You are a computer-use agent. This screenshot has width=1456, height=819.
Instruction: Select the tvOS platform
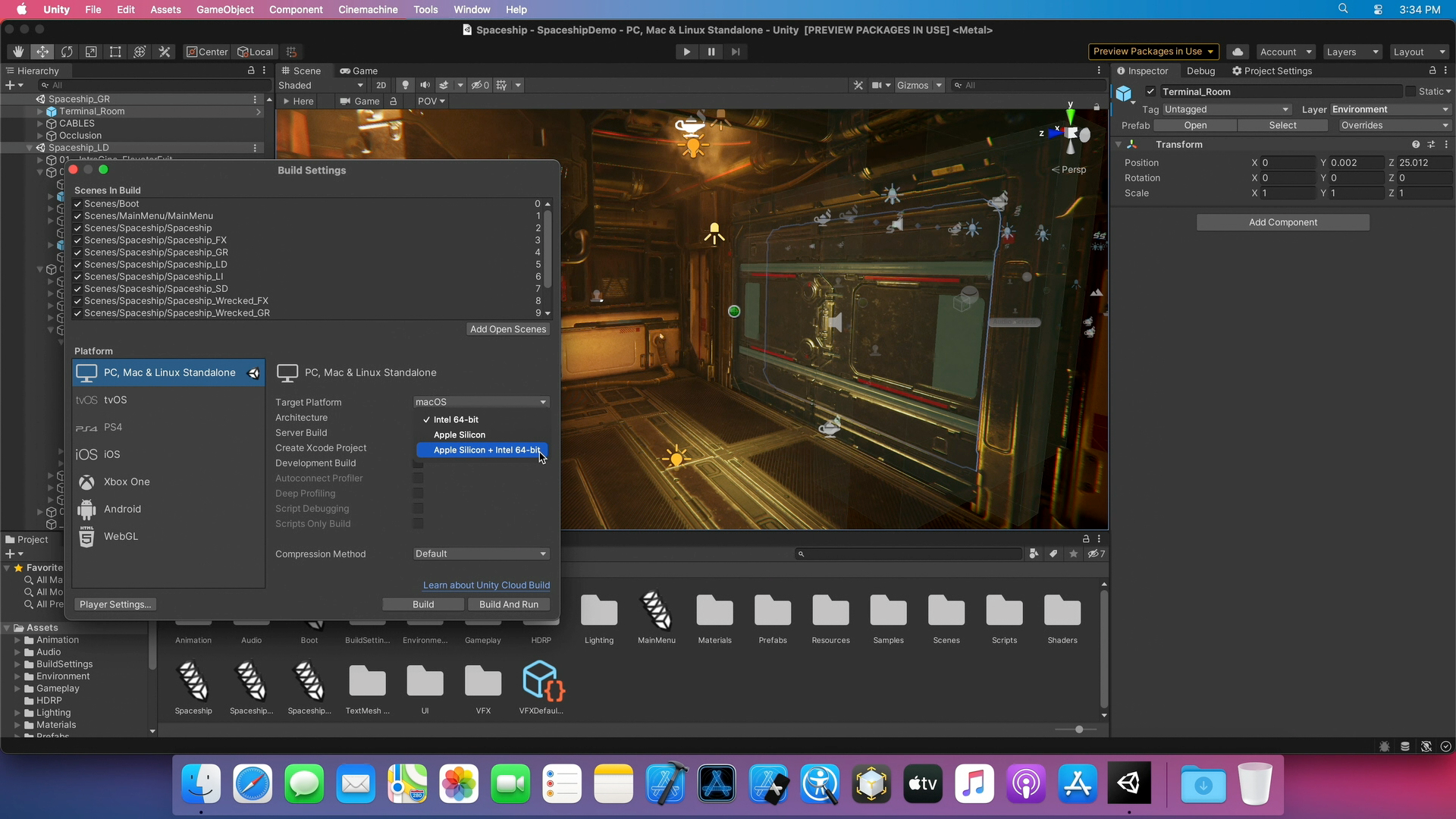(168, 400)
